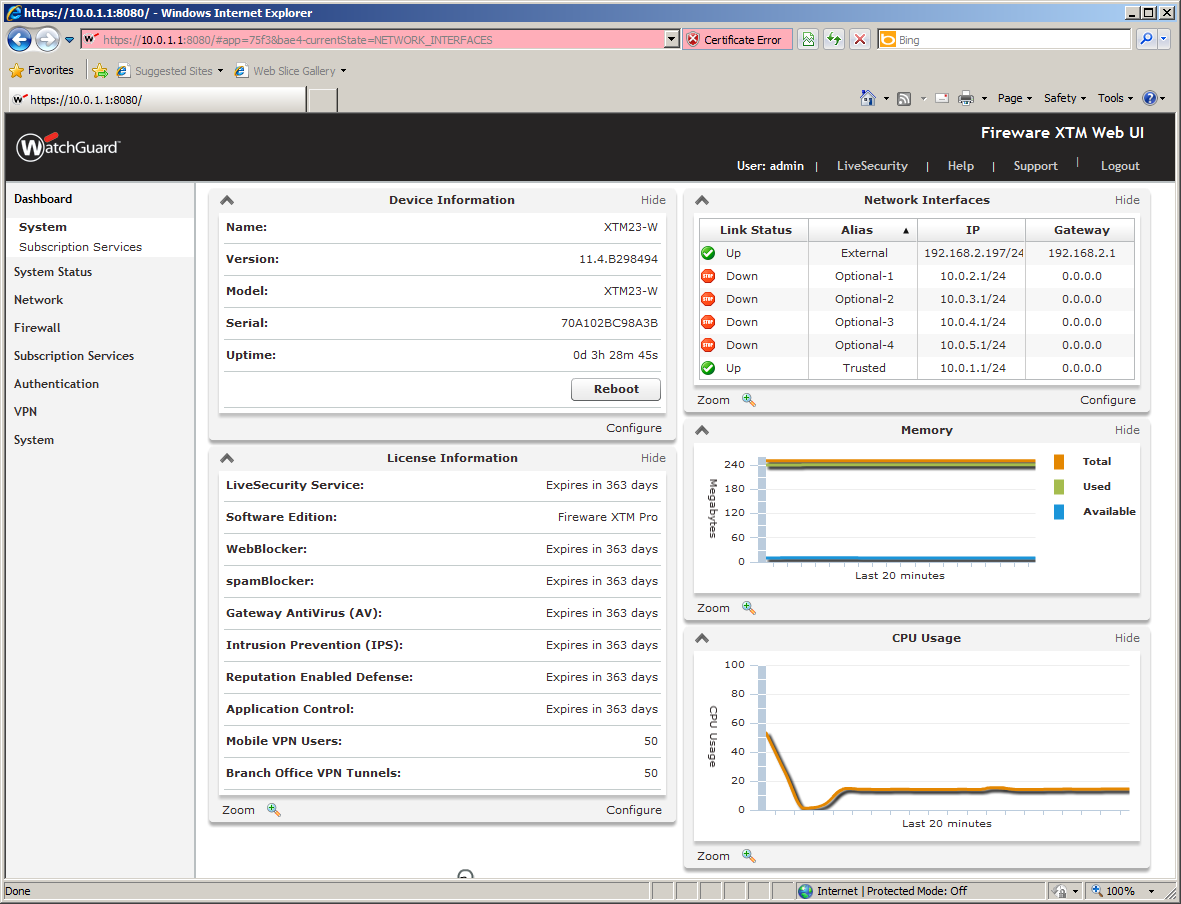Click Configure link in License Information

coord(634,810)
